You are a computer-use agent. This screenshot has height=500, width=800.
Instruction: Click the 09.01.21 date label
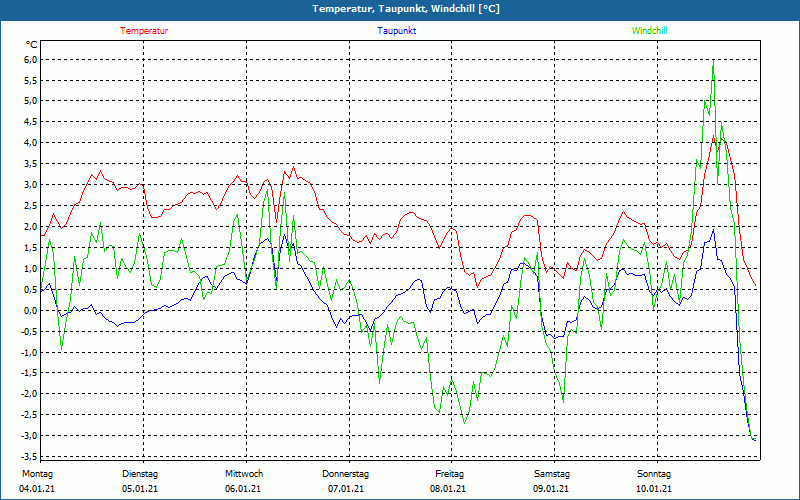[551, 489]
